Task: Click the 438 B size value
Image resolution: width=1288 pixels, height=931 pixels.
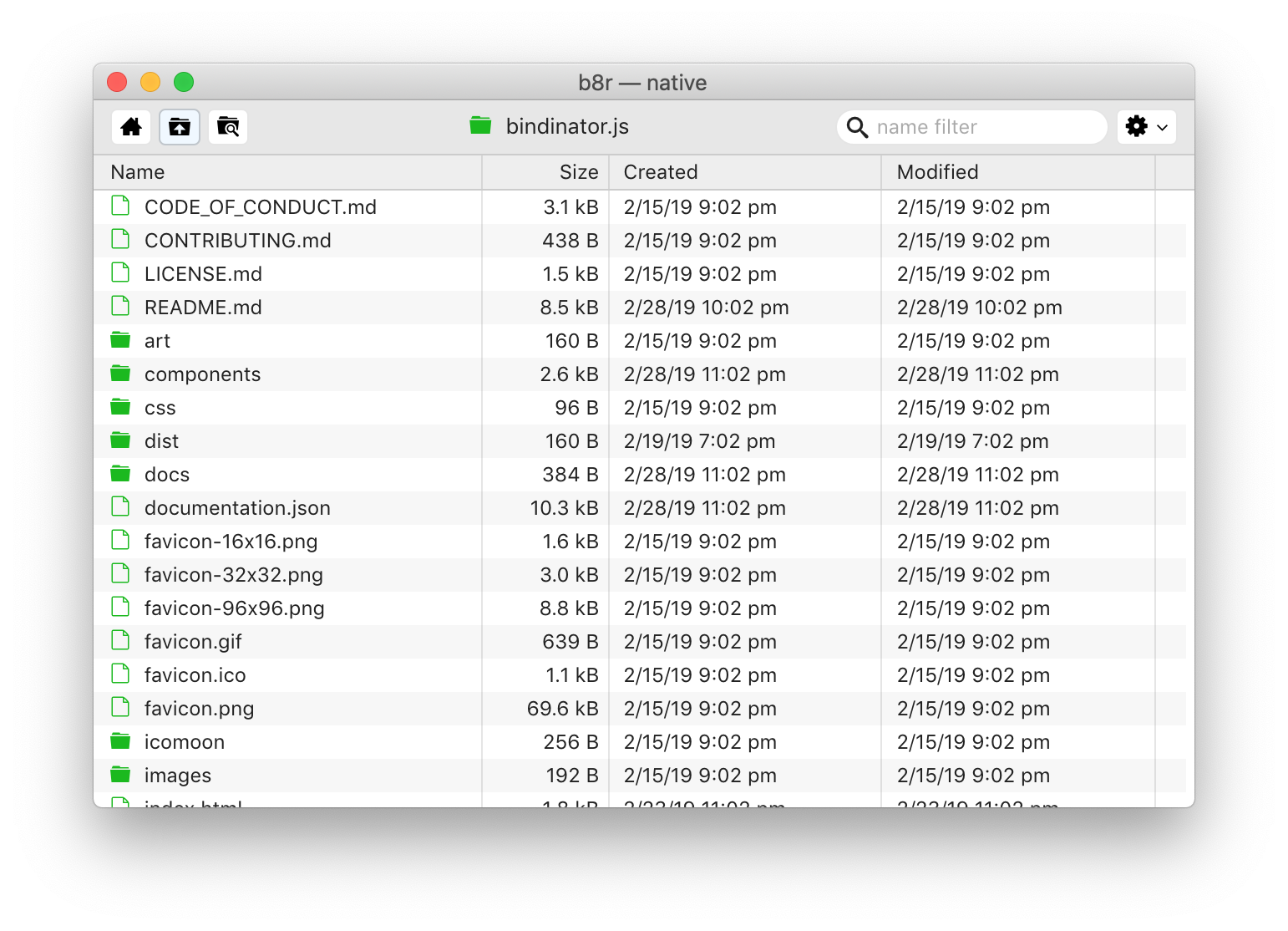Action: pyautogui.click(x=570, y=241)
